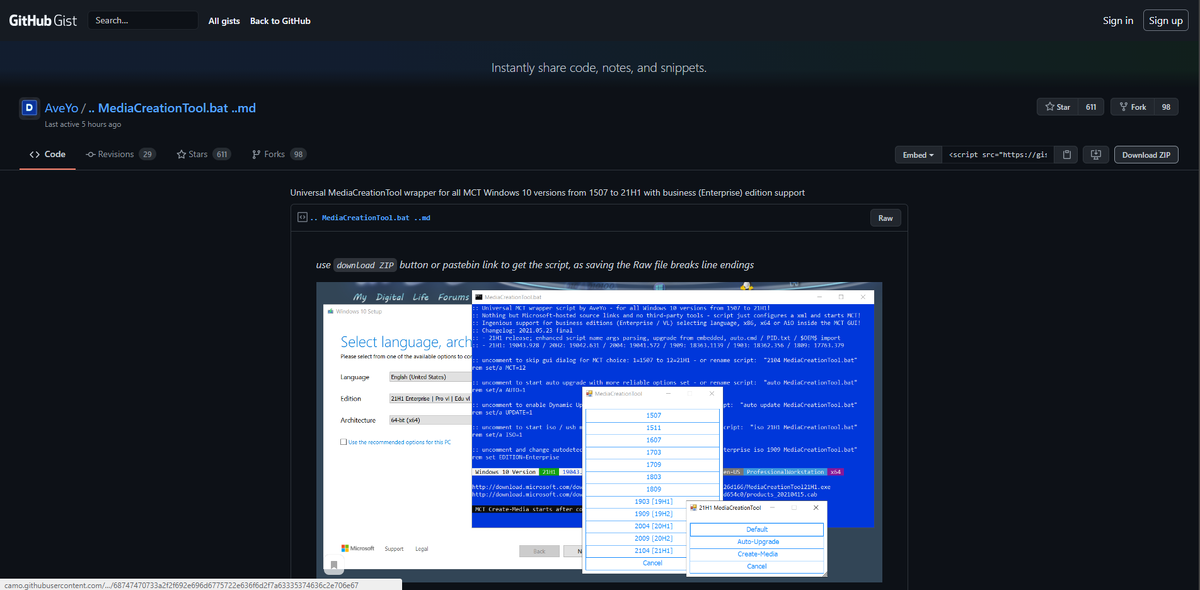
Task: Click the MediaCreationTool.bat ..md file header link
Action: pyautogui.click(x=370, y=217)
